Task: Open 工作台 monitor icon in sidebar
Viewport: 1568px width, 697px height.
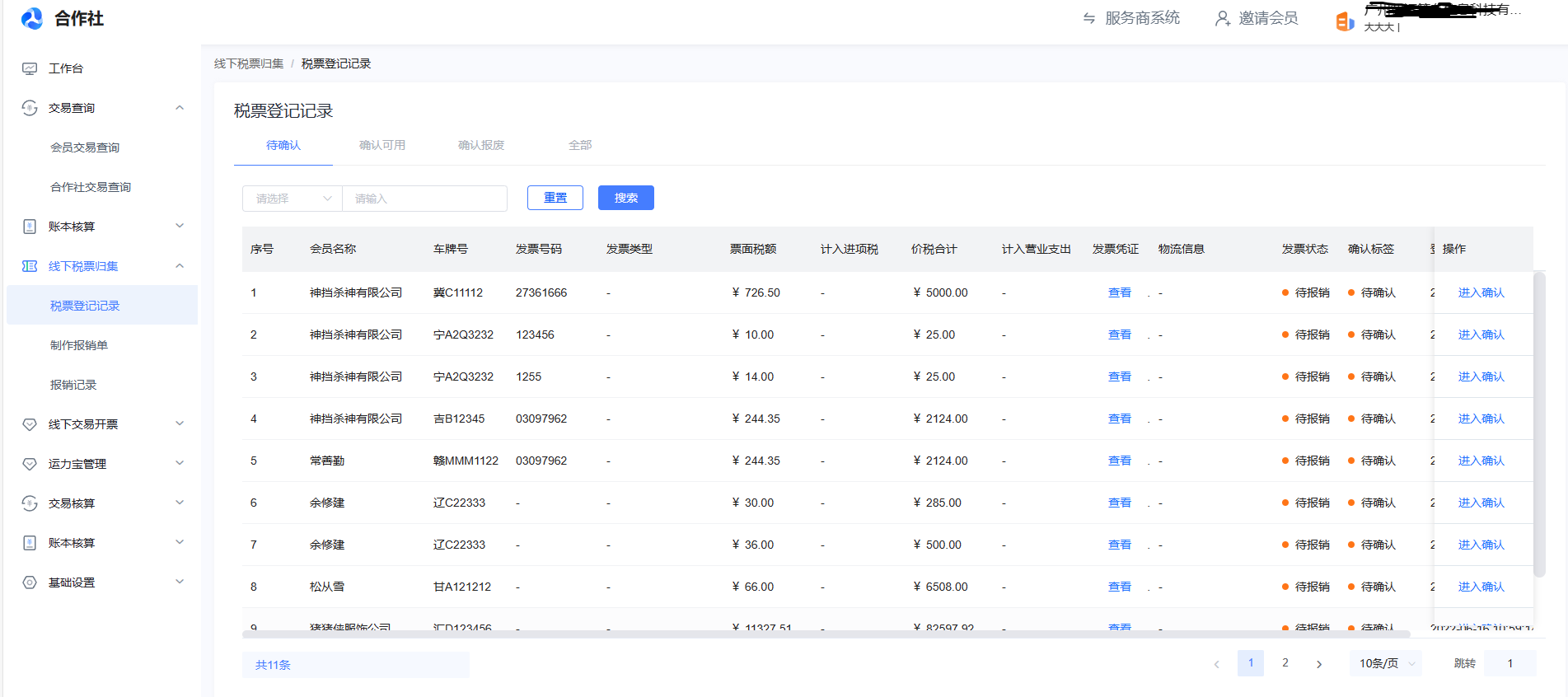Action: [30, 68]
